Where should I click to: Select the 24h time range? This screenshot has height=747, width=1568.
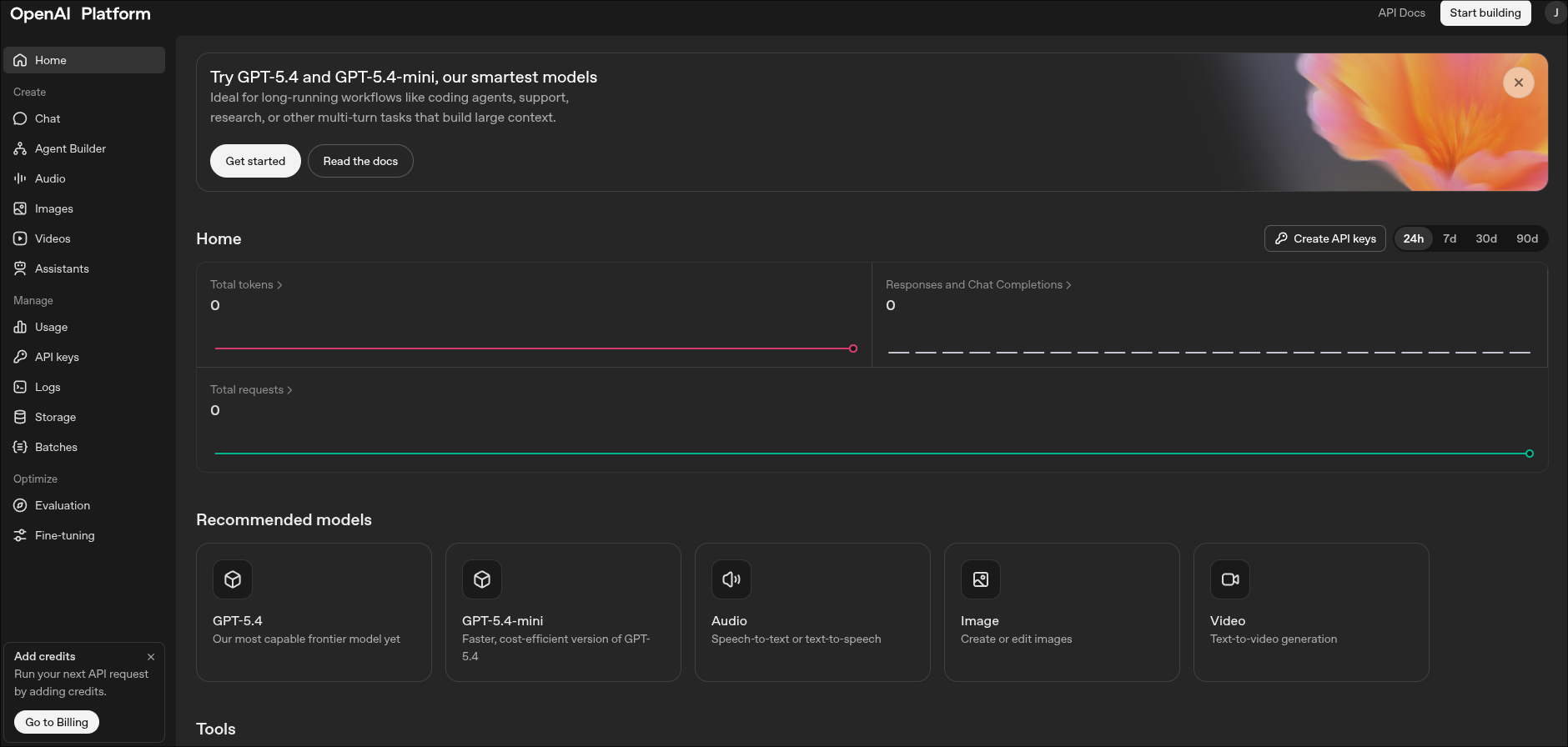pyautogui.click(x=1414, y=238)
